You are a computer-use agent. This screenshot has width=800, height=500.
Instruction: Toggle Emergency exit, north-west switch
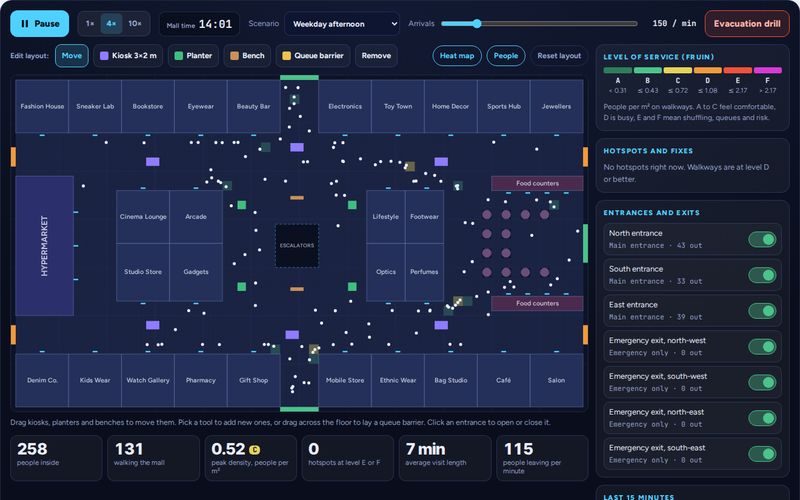click(762, 346)
